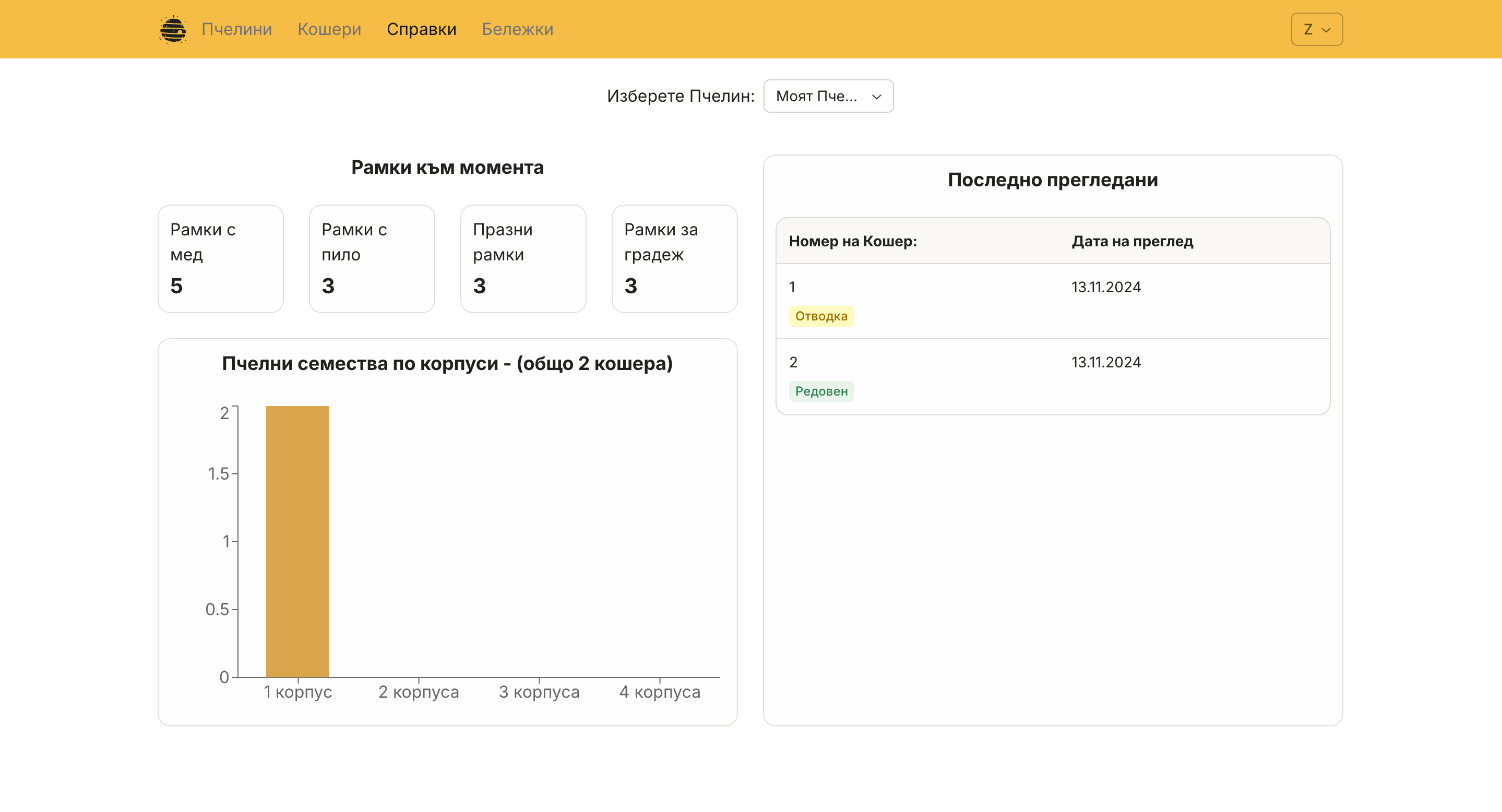Click the Рамки с мед card
Image resolution: width=1502 pixels, height=812 pixels.
[x=220, y=258]
